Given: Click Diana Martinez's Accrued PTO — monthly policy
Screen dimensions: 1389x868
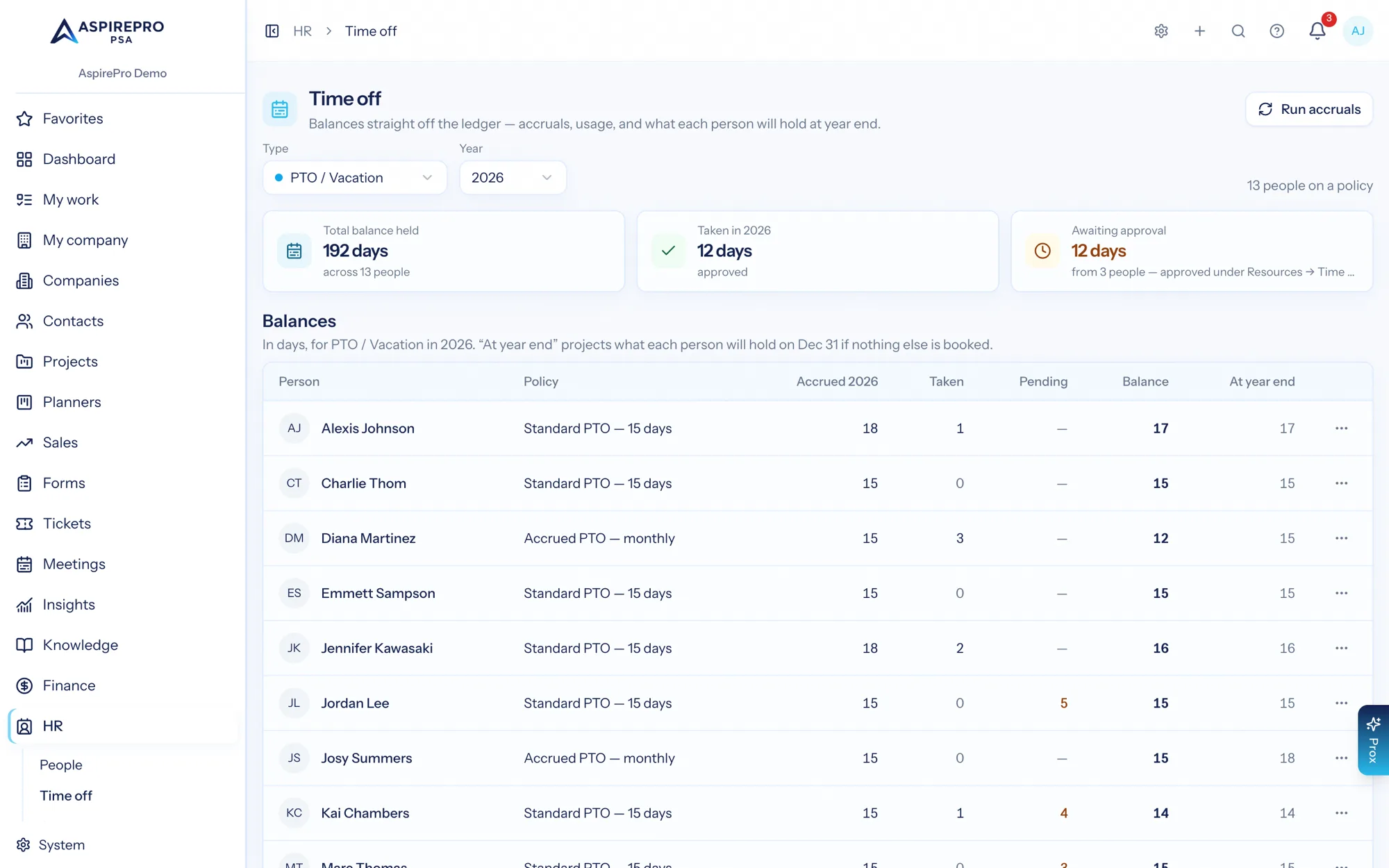Looking at the screenshot, I should 599,538.
